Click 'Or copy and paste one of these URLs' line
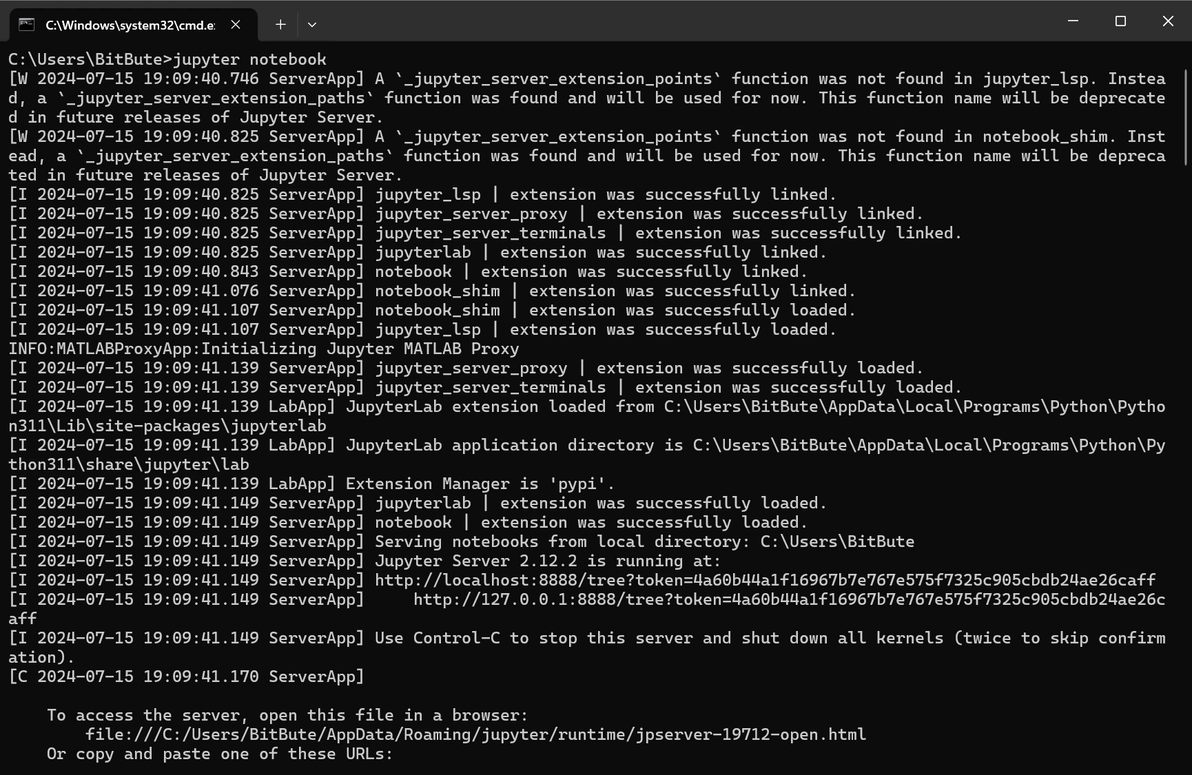 pyautogui.click(x=220, y=754)
